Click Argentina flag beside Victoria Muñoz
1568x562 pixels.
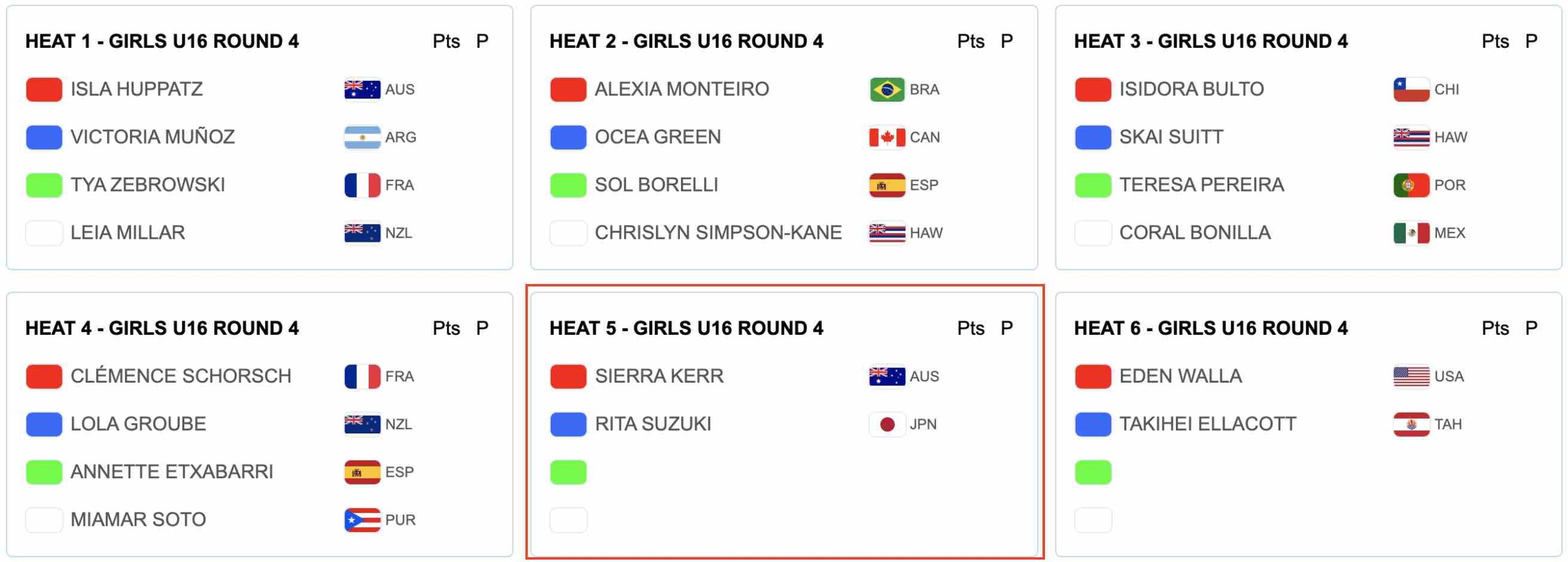[x=362, y=137]
